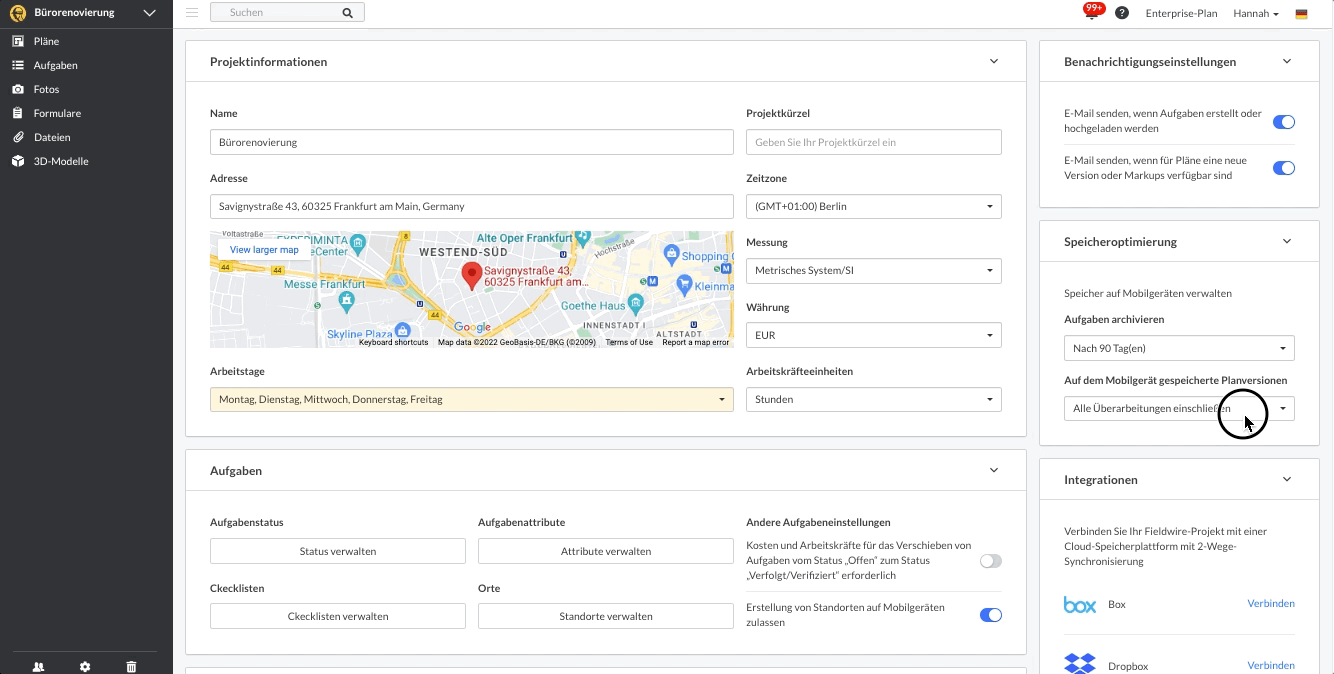1334x674 pixels.
Task: Open people icon at sidebar bottom
Action: point(38,666)
